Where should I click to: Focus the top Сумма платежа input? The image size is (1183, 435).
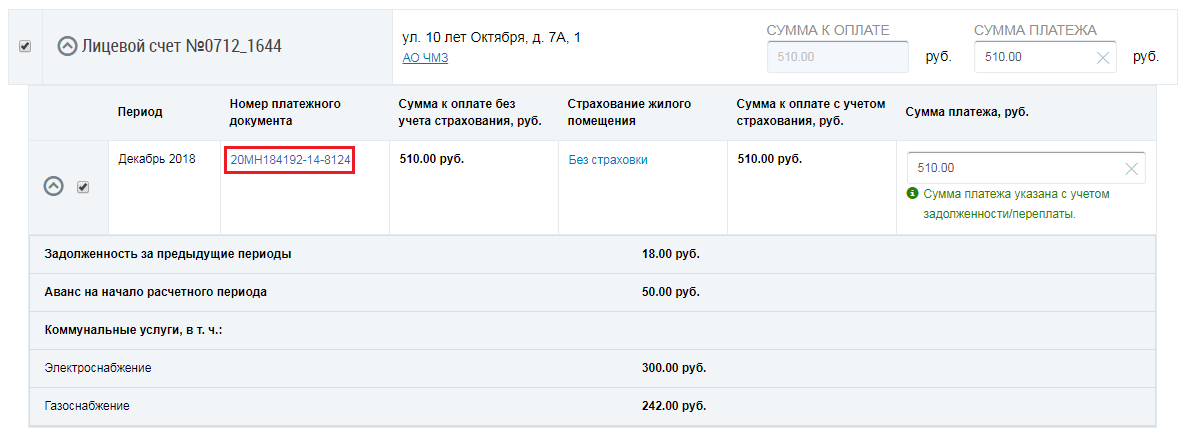pos(1035,58)
